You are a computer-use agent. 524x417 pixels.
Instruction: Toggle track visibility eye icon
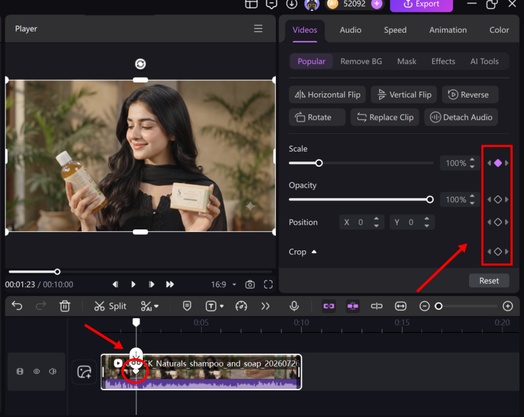click(36, 371)
